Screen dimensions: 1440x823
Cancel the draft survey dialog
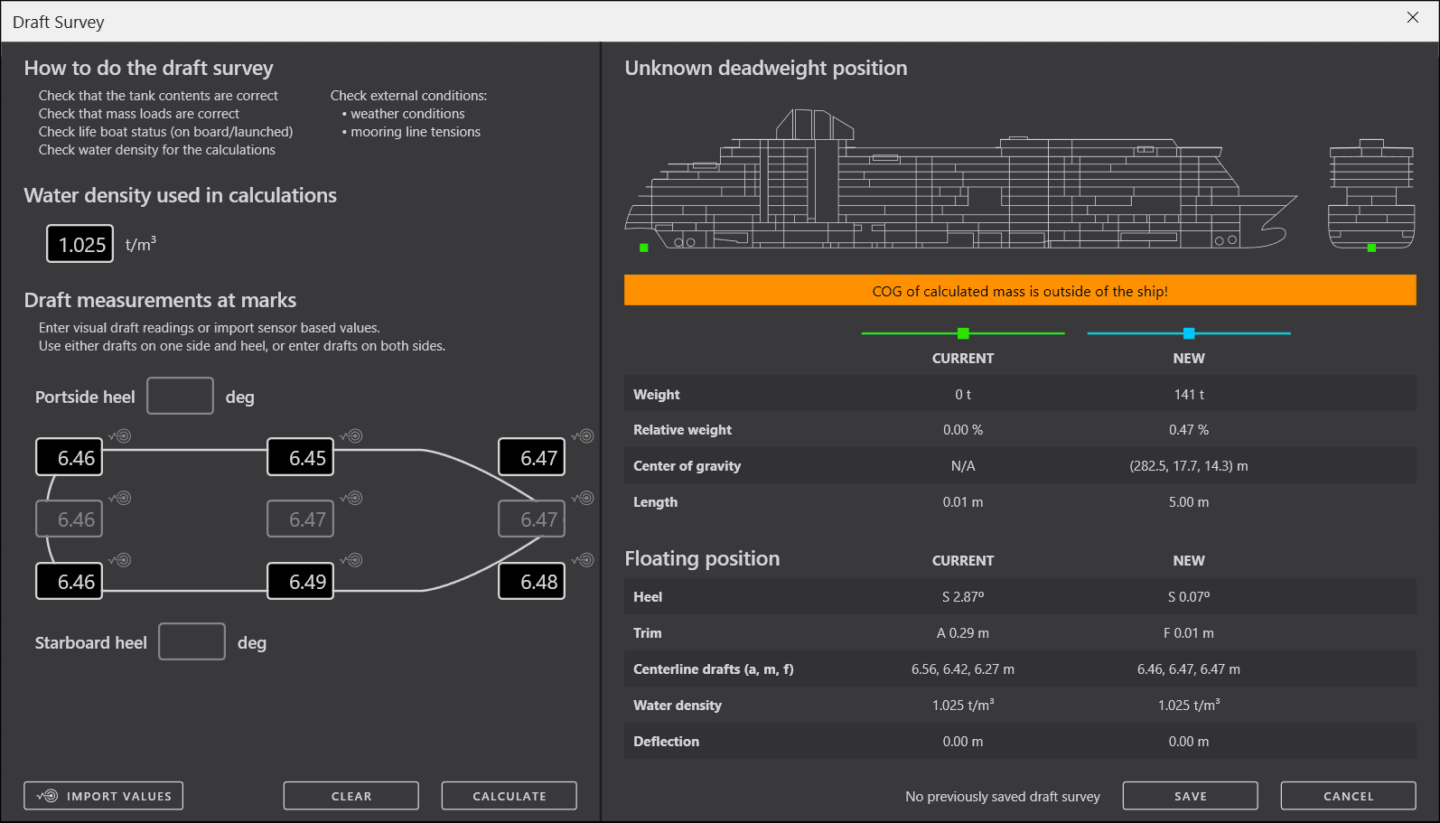pos(1348,796)
